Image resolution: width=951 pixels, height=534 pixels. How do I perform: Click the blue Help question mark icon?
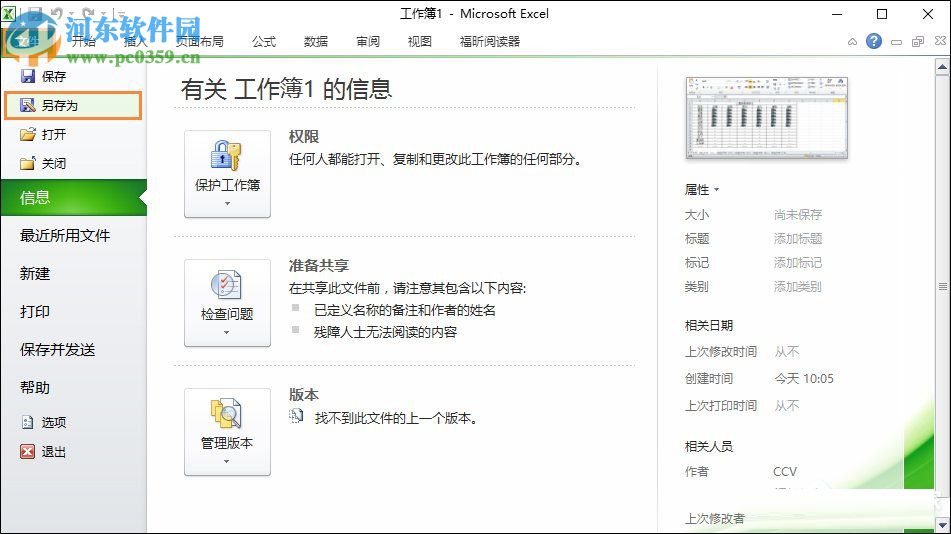coord(874,41)
